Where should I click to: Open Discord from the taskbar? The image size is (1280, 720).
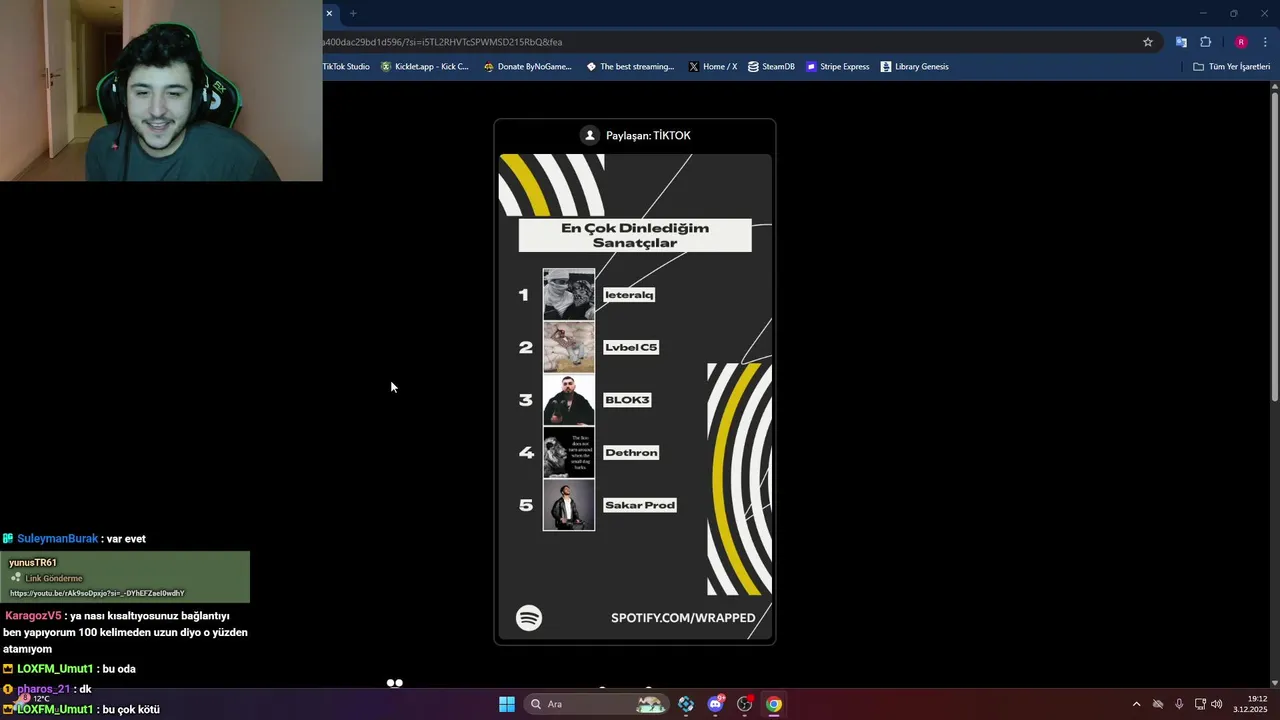715,704
